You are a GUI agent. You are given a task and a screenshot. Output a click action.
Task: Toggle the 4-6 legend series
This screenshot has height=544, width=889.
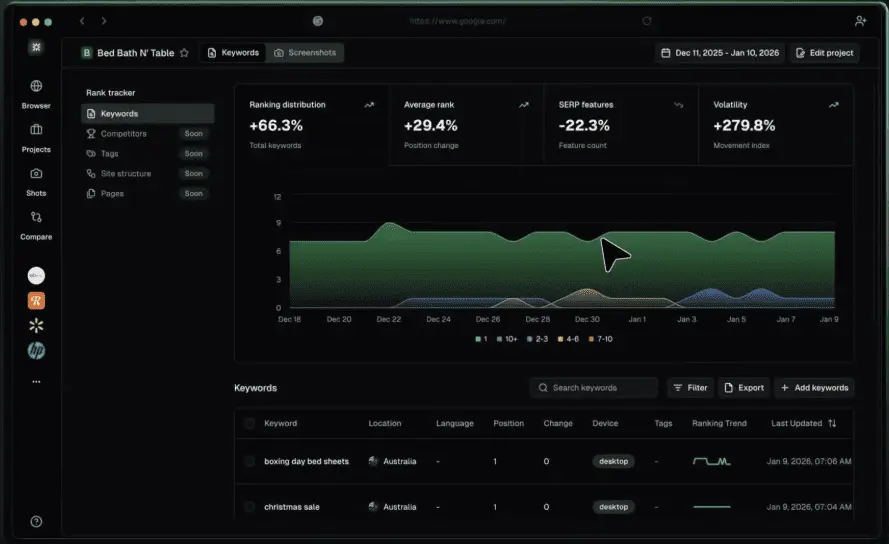point(568,339)
